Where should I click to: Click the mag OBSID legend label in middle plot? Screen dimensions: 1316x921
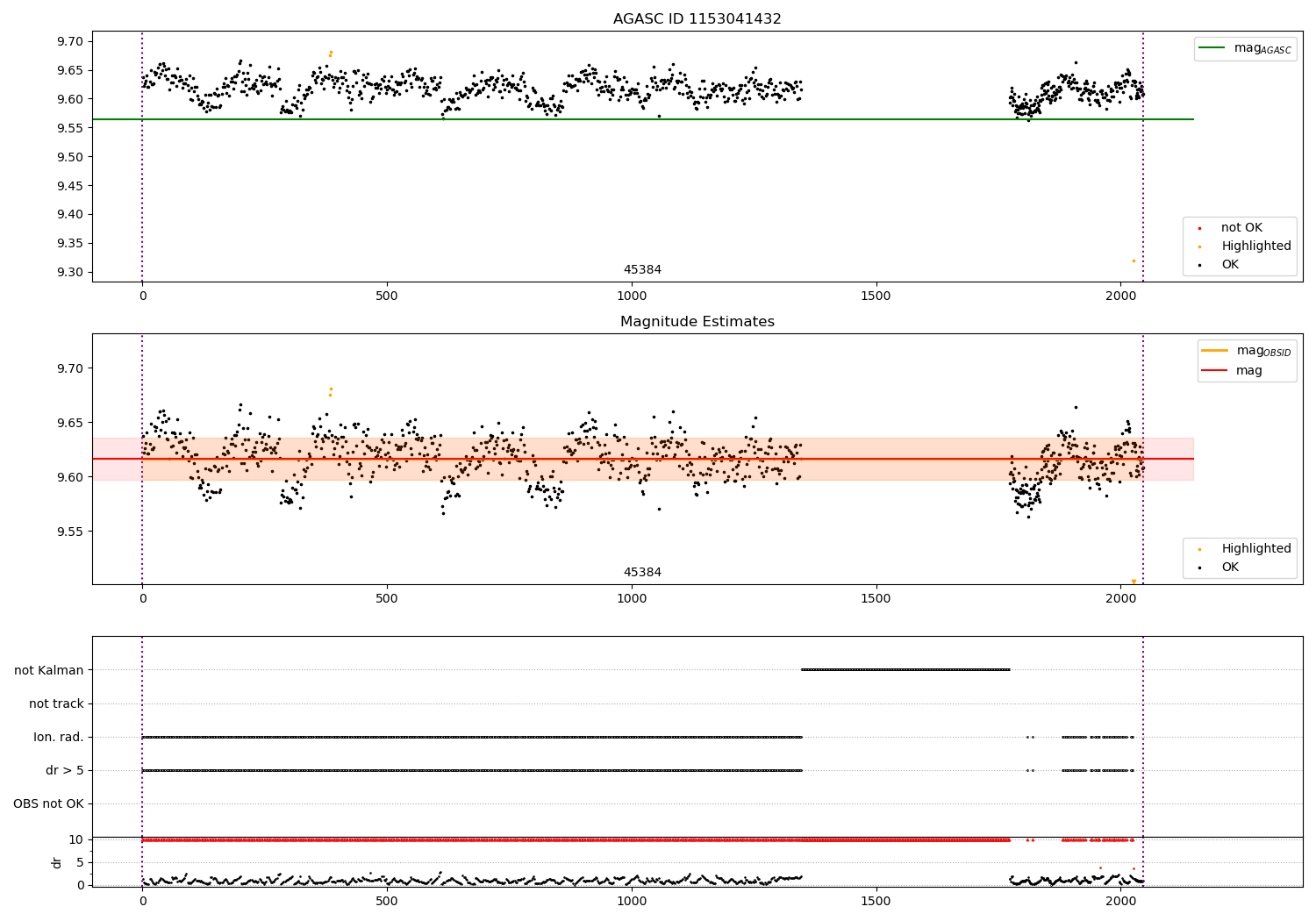(1264, 351)
